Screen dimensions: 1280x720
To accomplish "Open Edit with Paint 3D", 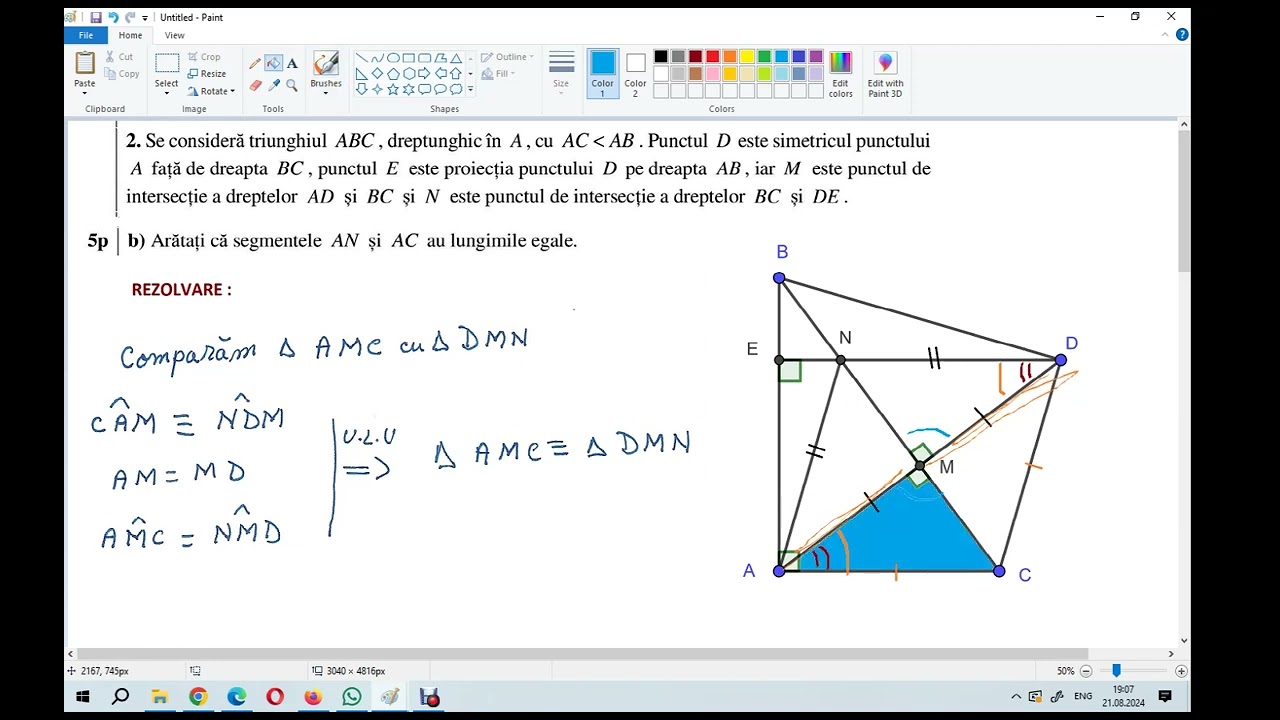I will pos(885,75).
